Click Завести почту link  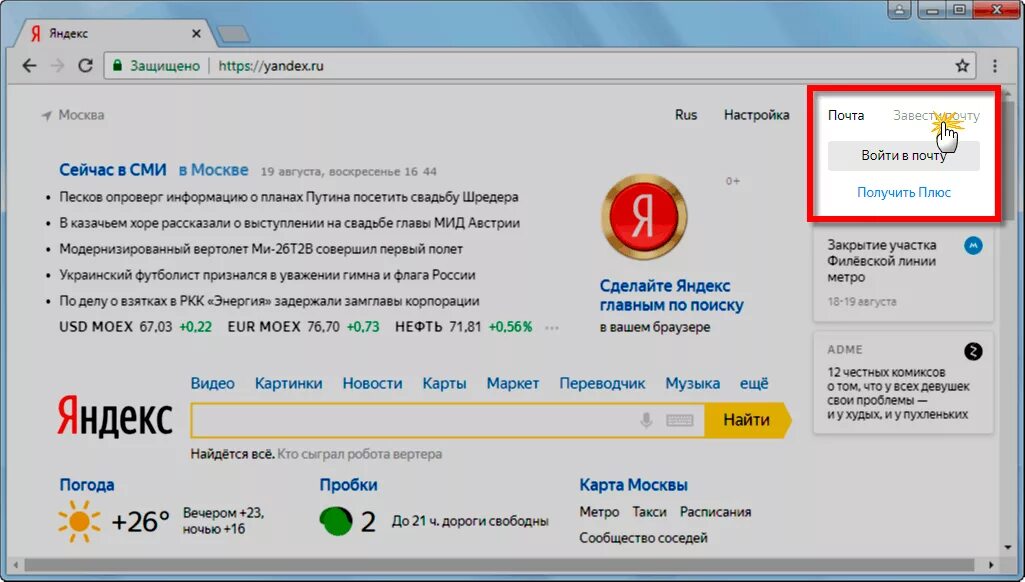(936, 115)
